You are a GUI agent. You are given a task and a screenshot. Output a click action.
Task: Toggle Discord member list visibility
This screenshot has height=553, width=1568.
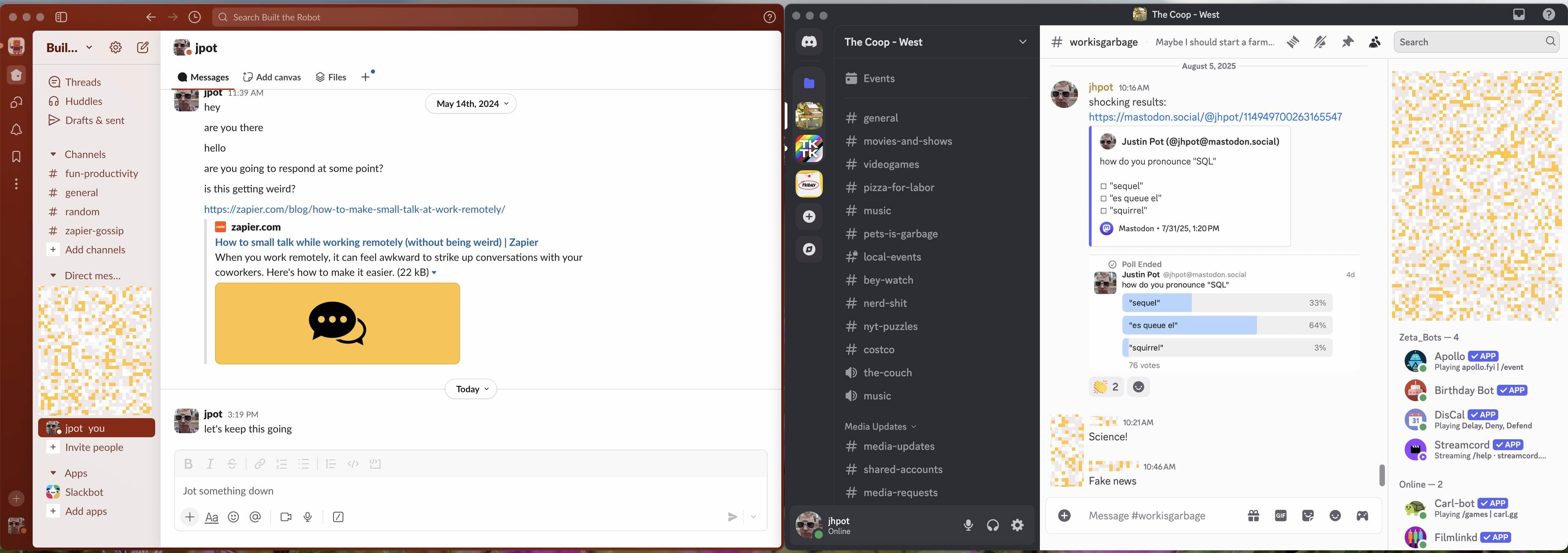[x=1374, y=42]
